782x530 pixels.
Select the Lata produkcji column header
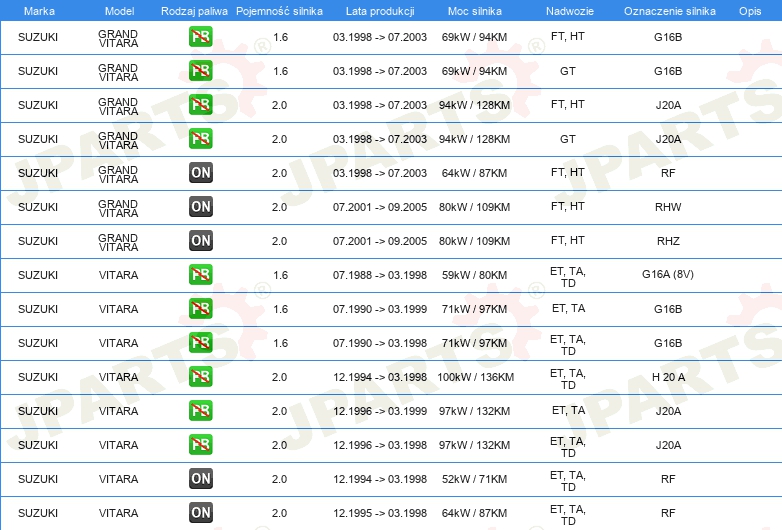point(379,10)
